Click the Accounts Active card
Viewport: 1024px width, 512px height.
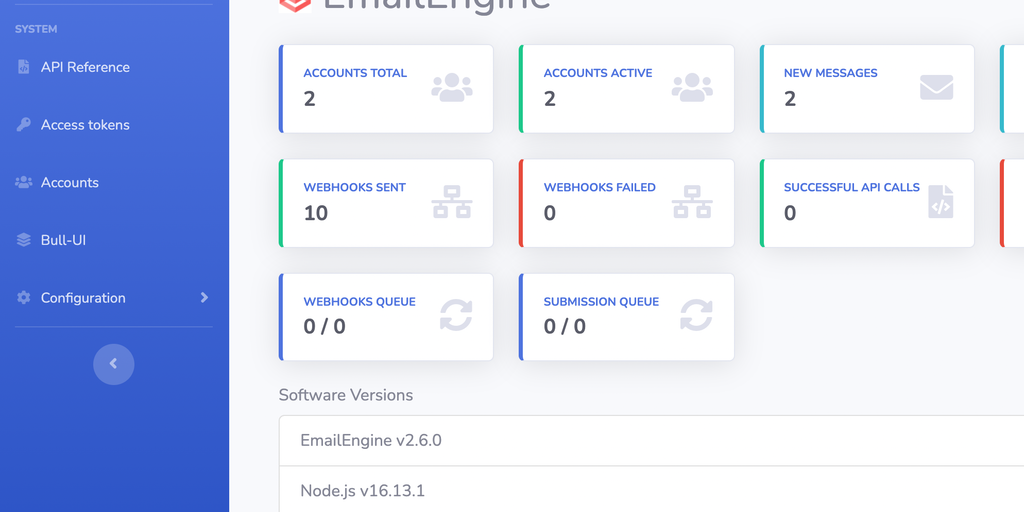pyautogui.click(x=626, y=89)
